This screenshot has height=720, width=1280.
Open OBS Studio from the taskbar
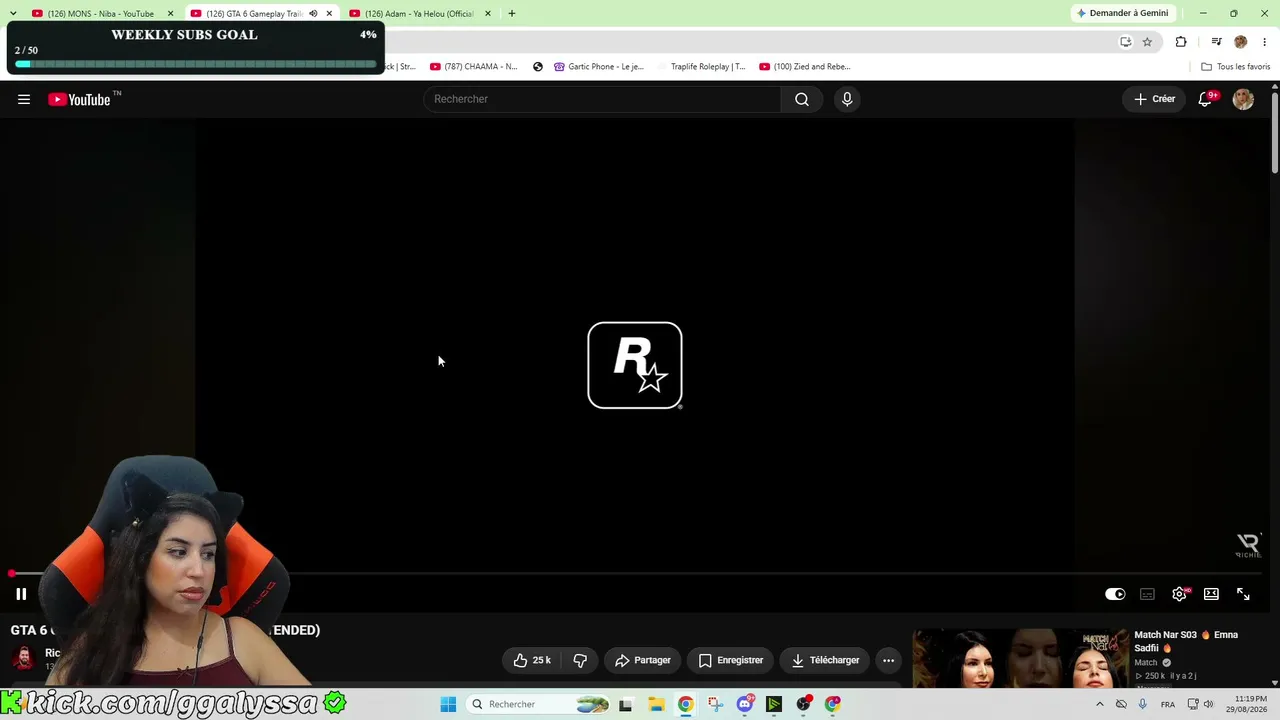click(803, 704)
